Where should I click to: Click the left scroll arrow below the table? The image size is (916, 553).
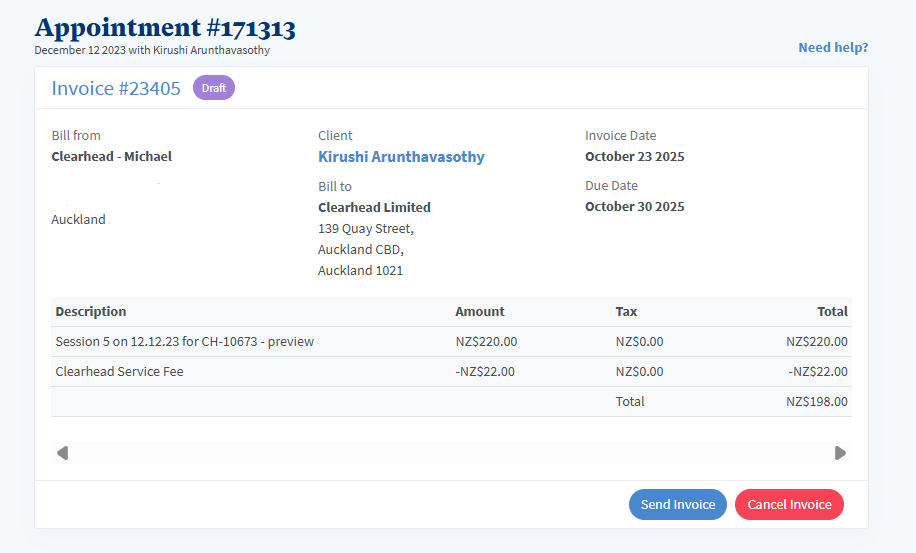pos(62,453)
